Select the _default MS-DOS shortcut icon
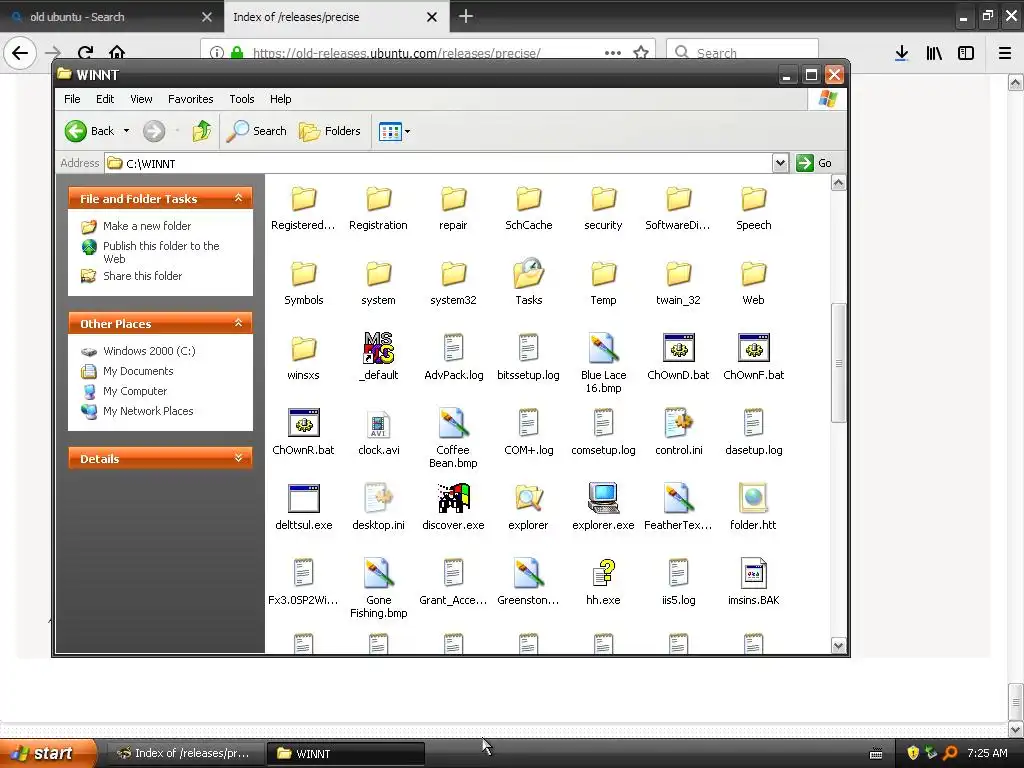Viewport: 1024px width, 768px height. click(x=378, y=357)
